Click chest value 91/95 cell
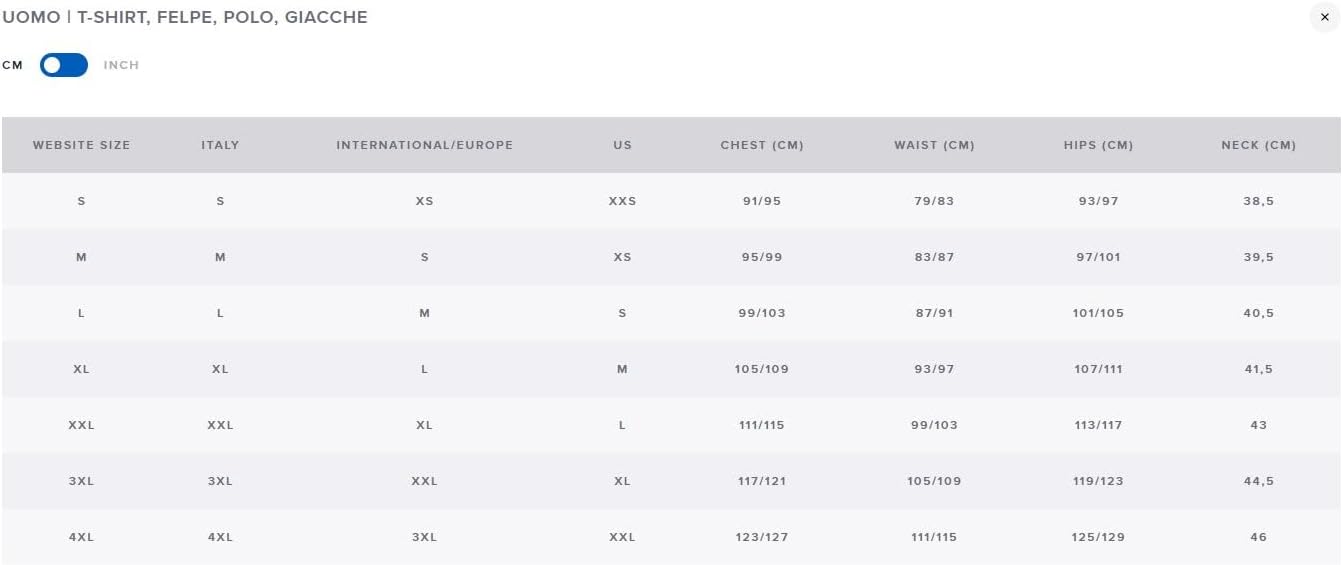 click(x=761, y=201)
